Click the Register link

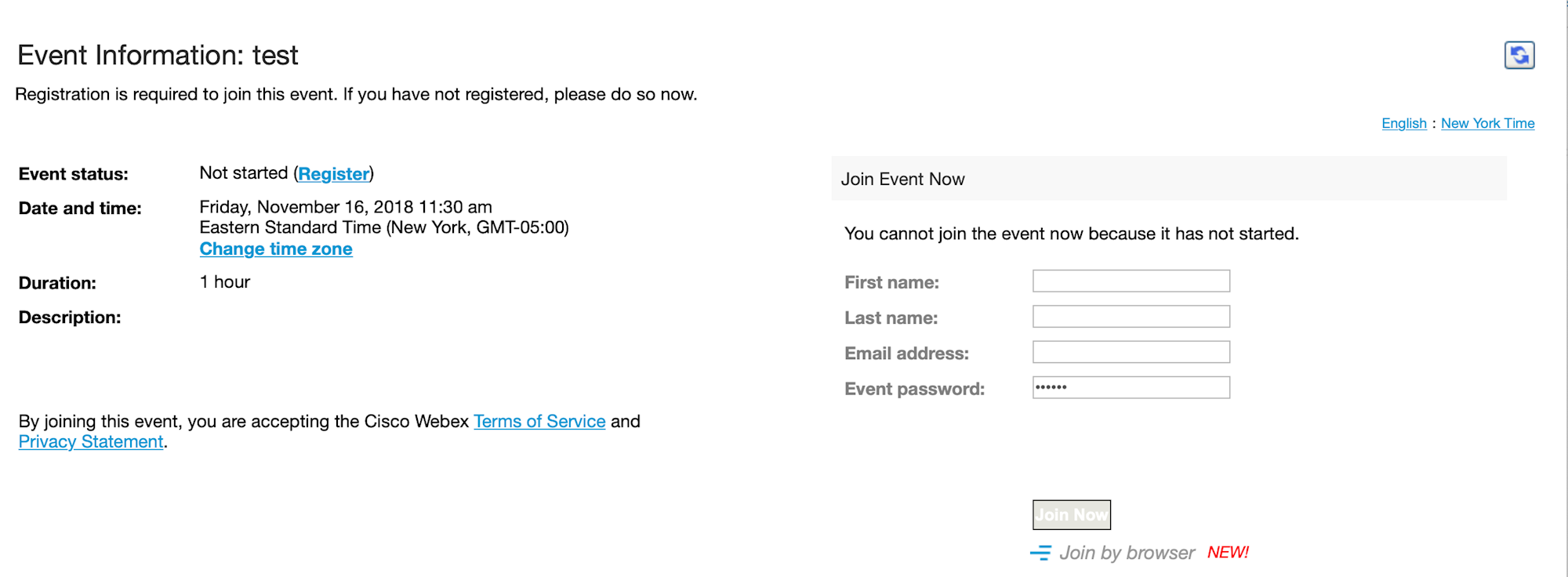click(x=333, y=174)
